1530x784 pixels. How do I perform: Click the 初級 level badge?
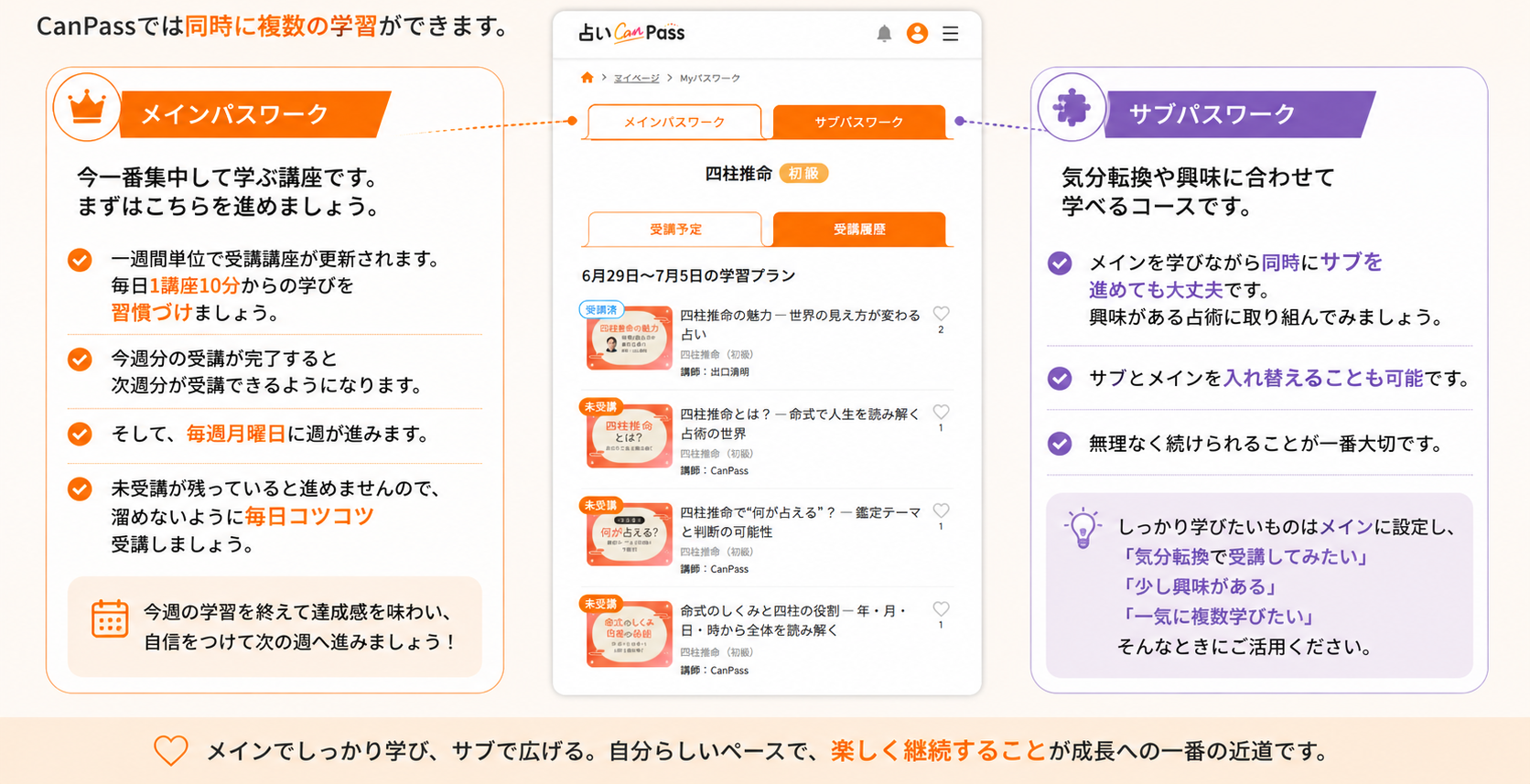(803, 174)
